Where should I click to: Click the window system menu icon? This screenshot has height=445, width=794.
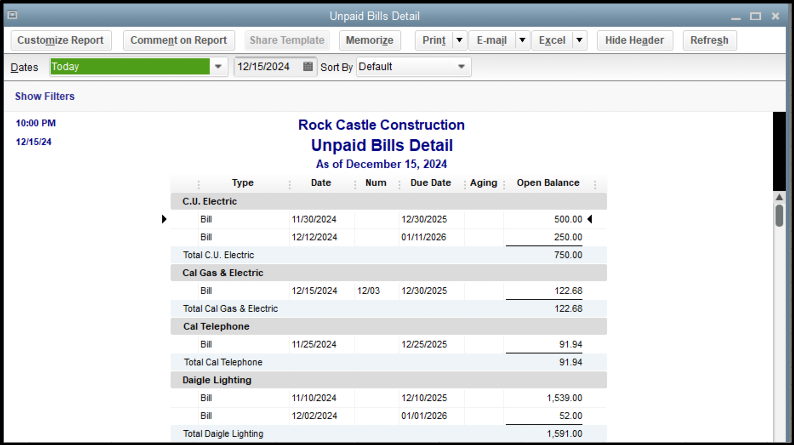tap(12, 16)
